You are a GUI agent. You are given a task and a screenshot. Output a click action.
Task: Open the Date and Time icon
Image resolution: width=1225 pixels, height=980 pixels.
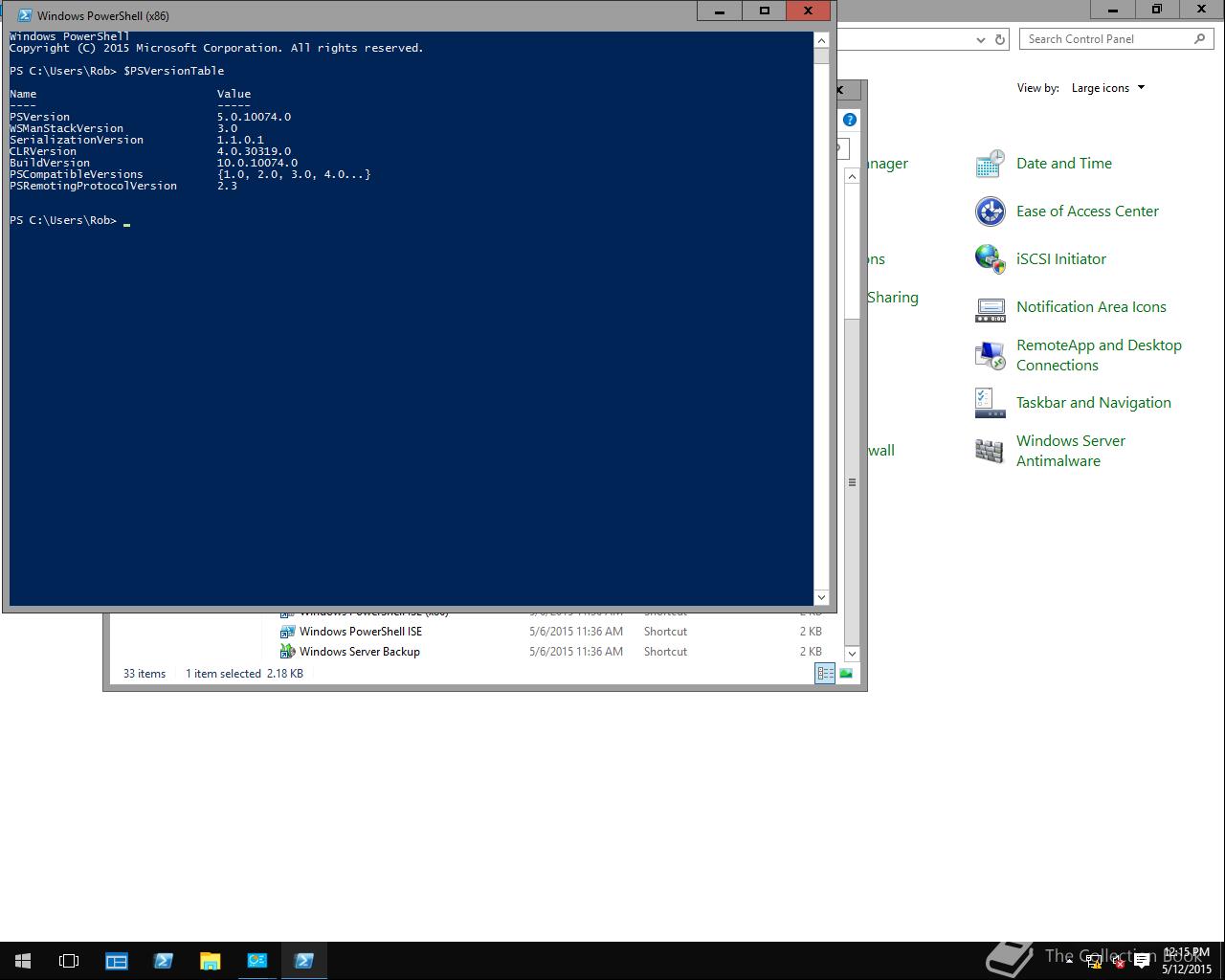point(990,164)
